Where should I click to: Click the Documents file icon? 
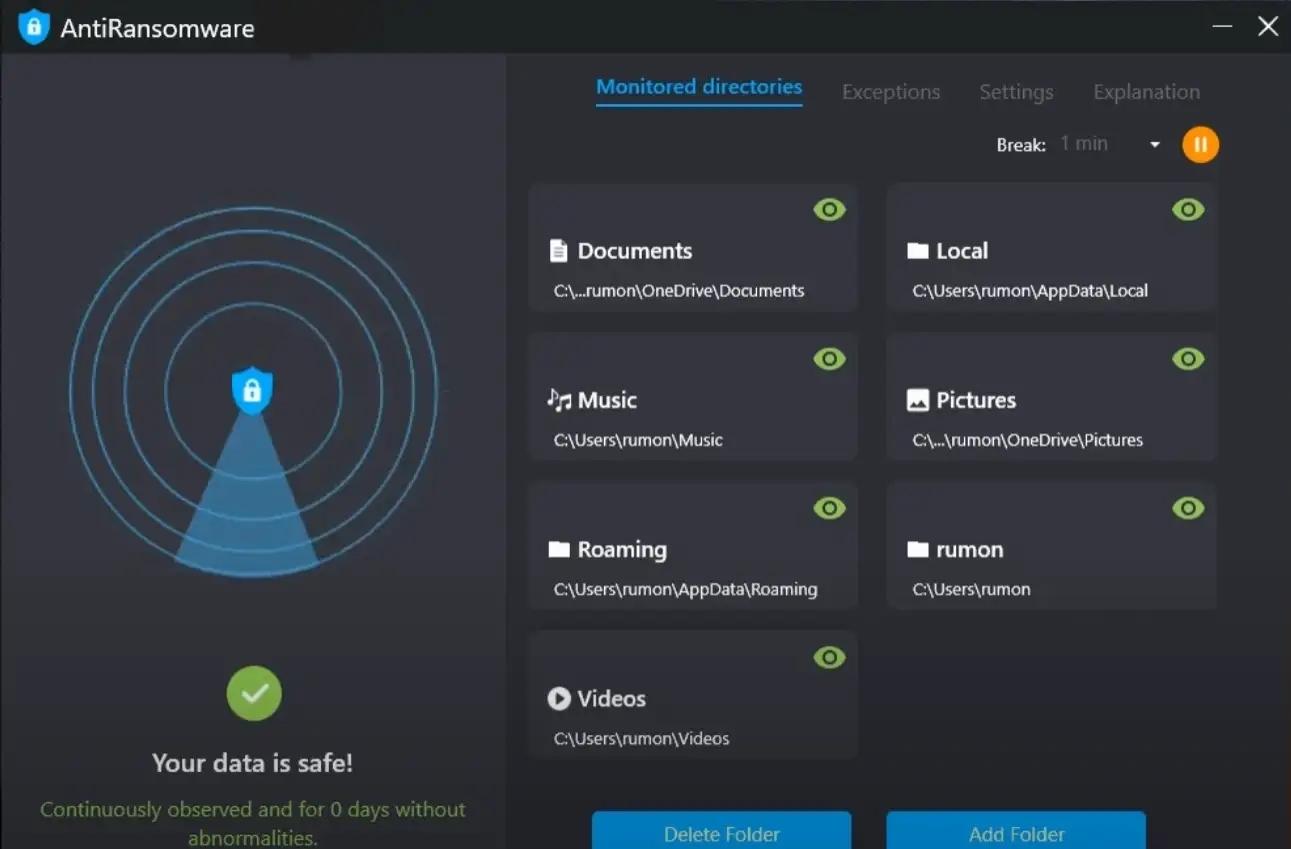(559, 251)
